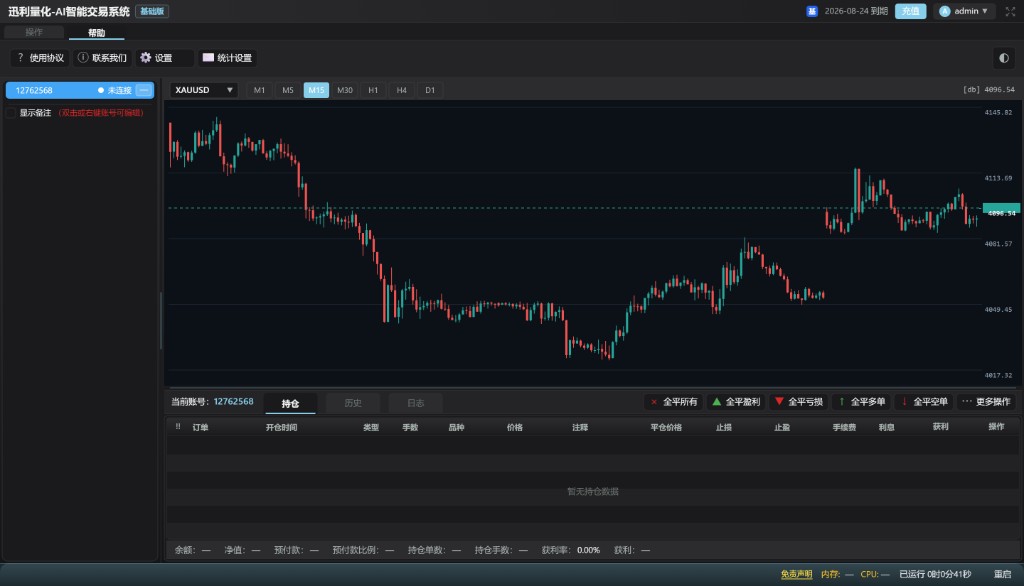Viewport: 1024px width, 586px height.
Task: Click the 未连接 connection status indicator
Action: coord(115,90)
